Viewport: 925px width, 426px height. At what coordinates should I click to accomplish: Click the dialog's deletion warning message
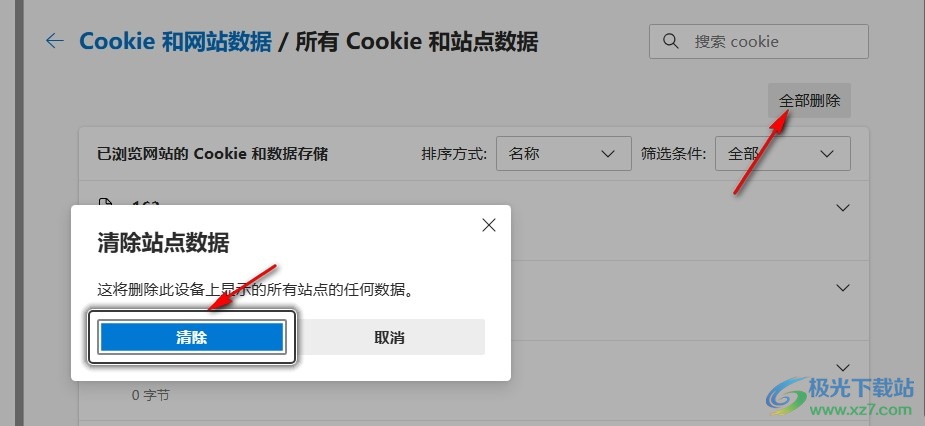pos(255,290)
